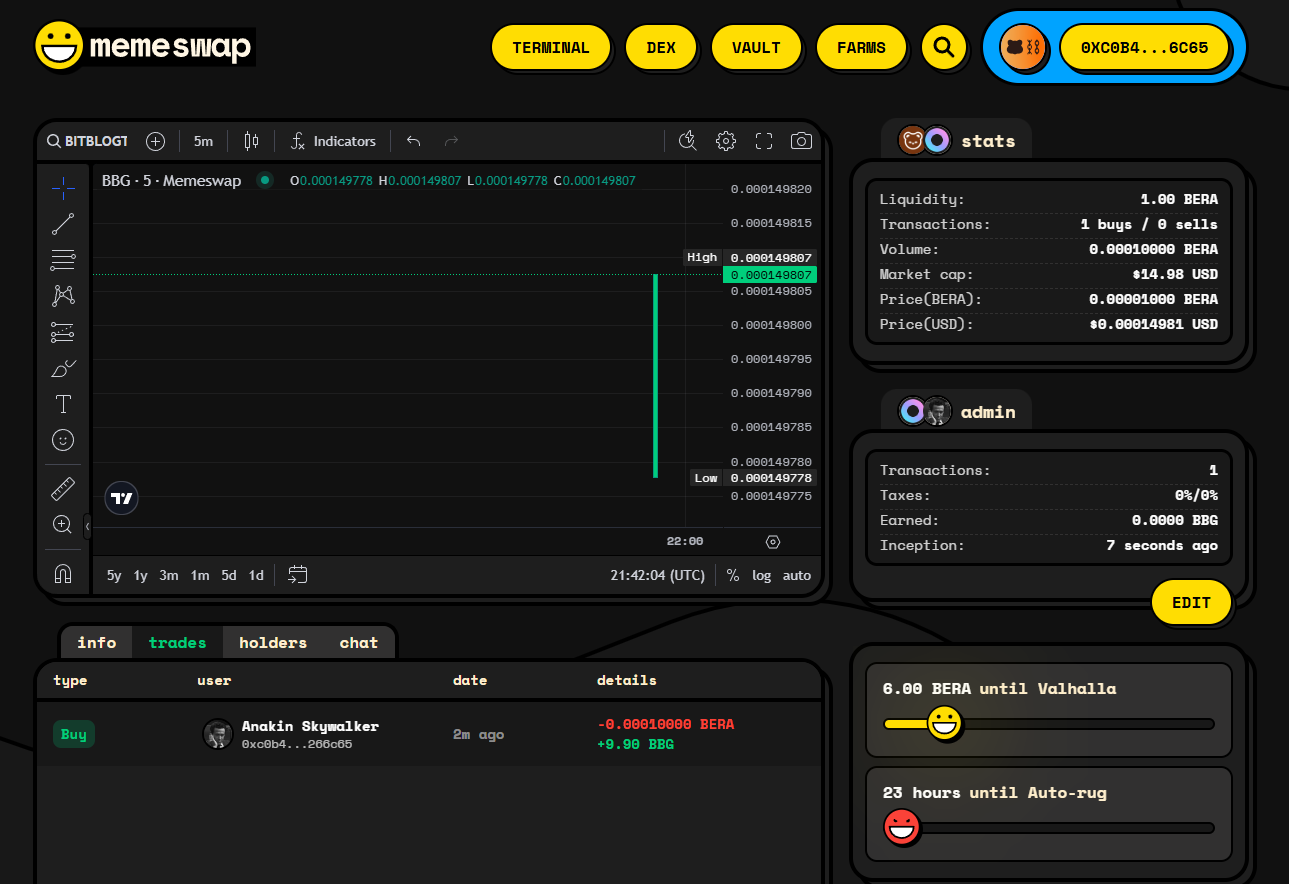Select the trend line drawing tool
The image size is (1289, 884).
pos(63,224)
